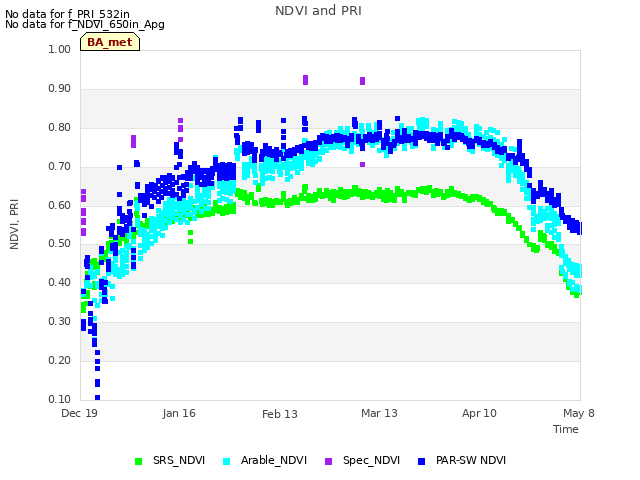Click the Jan 16 x-axis label
640x480 pixels.
179,413
